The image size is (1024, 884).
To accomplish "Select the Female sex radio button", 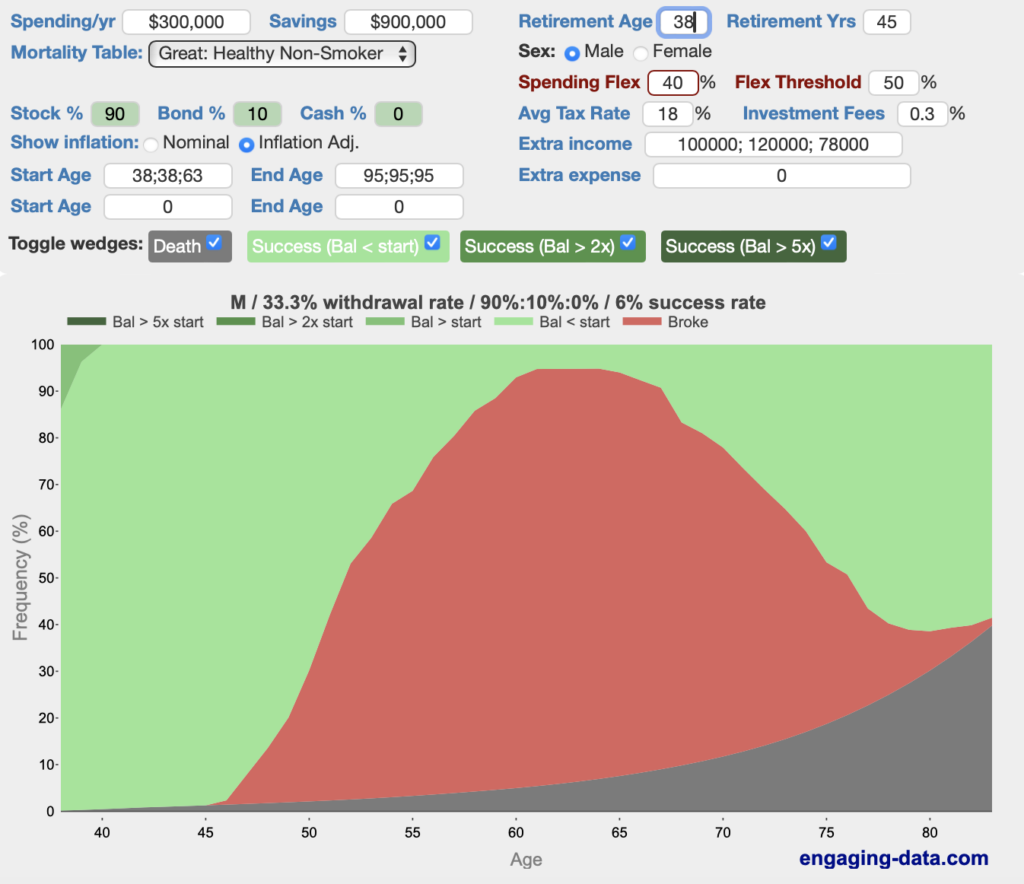I will (641, 53).
